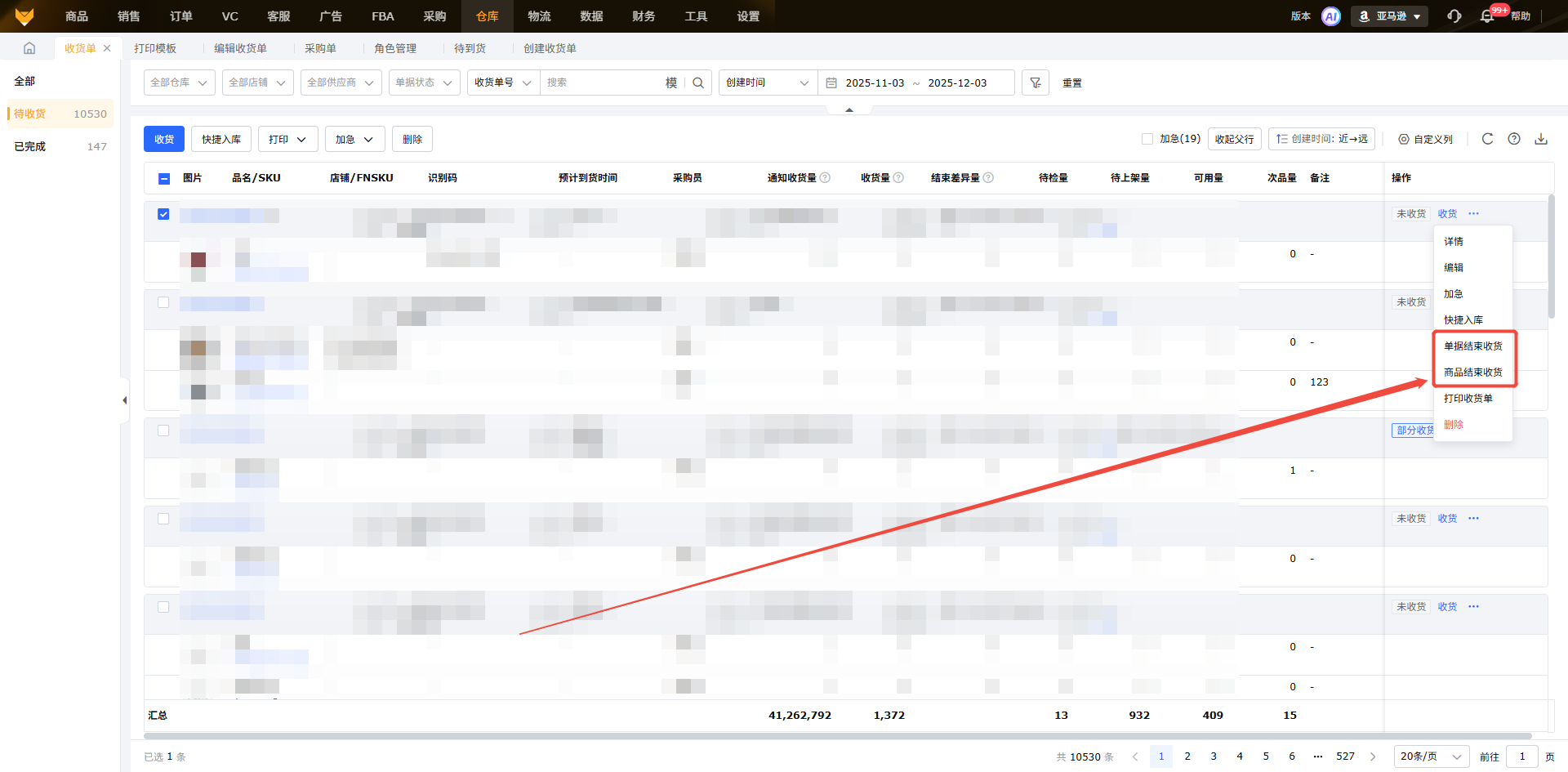Open 自定义列 column settings
This screenshot has height=772, width=1568.
click(x=1425, y=139)
